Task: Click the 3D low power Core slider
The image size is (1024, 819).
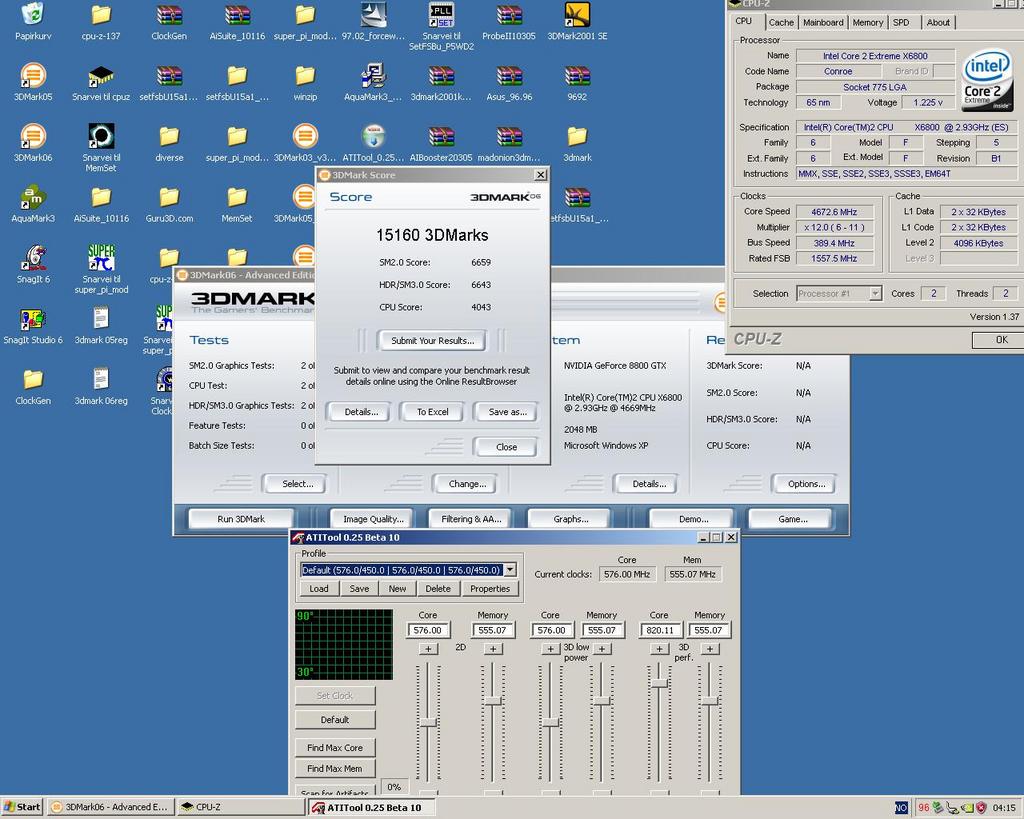Action: (x=551, y=722)
